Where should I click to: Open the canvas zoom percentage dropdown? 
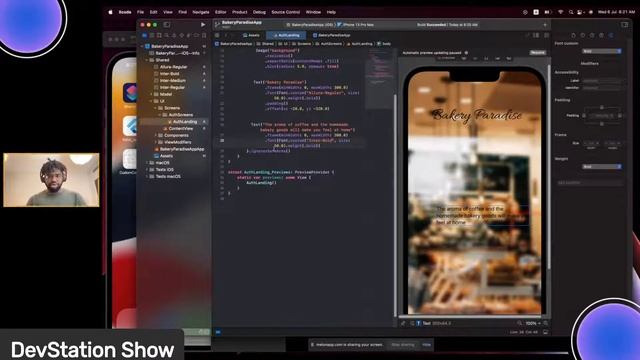pos(533,323)
